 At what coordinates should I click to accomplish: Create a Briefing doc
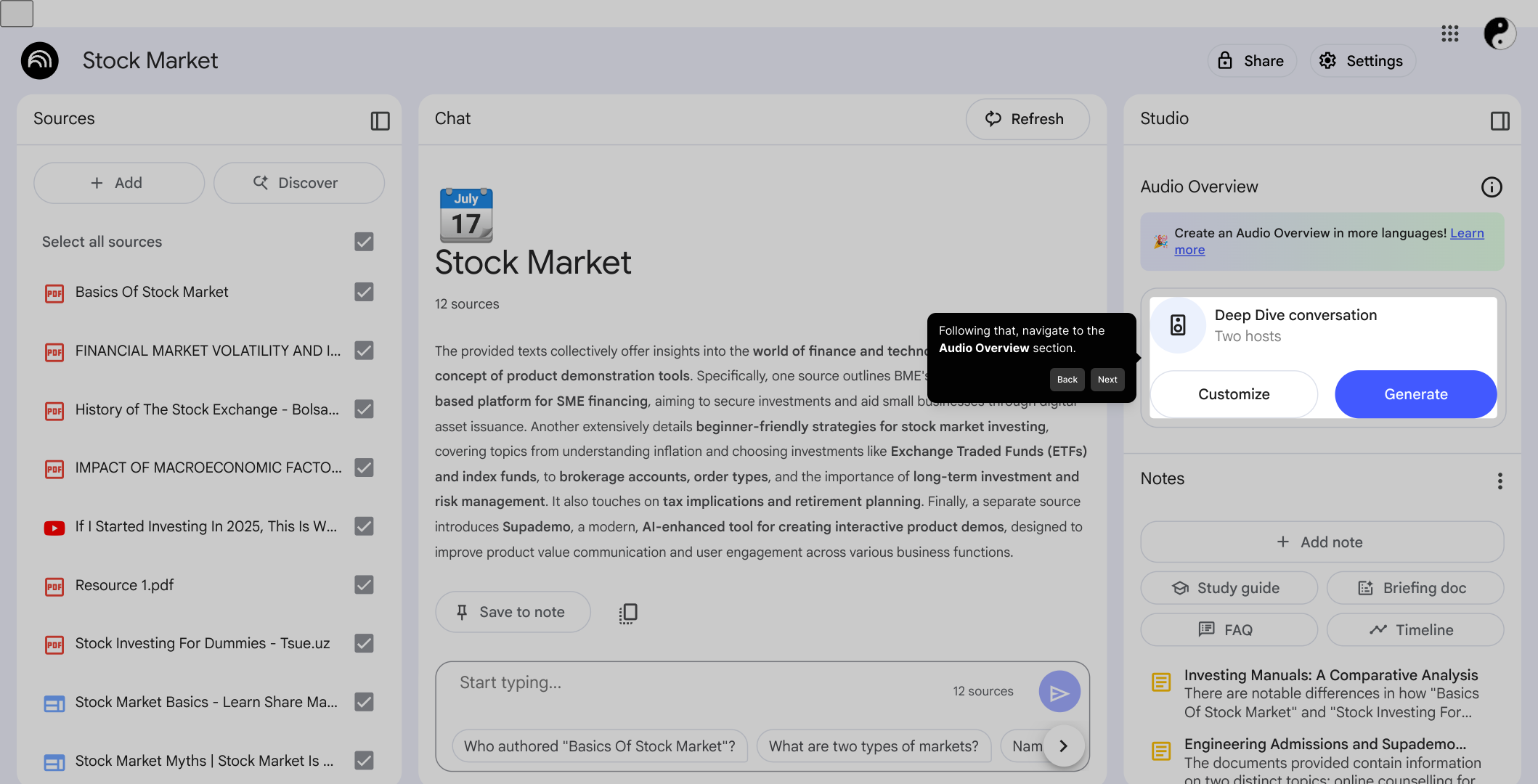tap(1415, 588)
